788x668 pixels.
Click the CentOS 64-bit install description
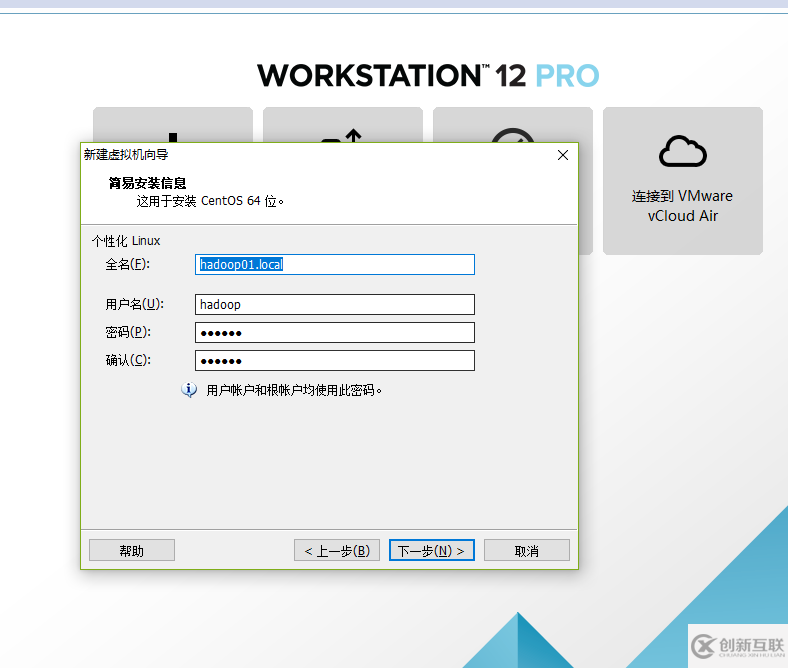(x=210, y=201)
